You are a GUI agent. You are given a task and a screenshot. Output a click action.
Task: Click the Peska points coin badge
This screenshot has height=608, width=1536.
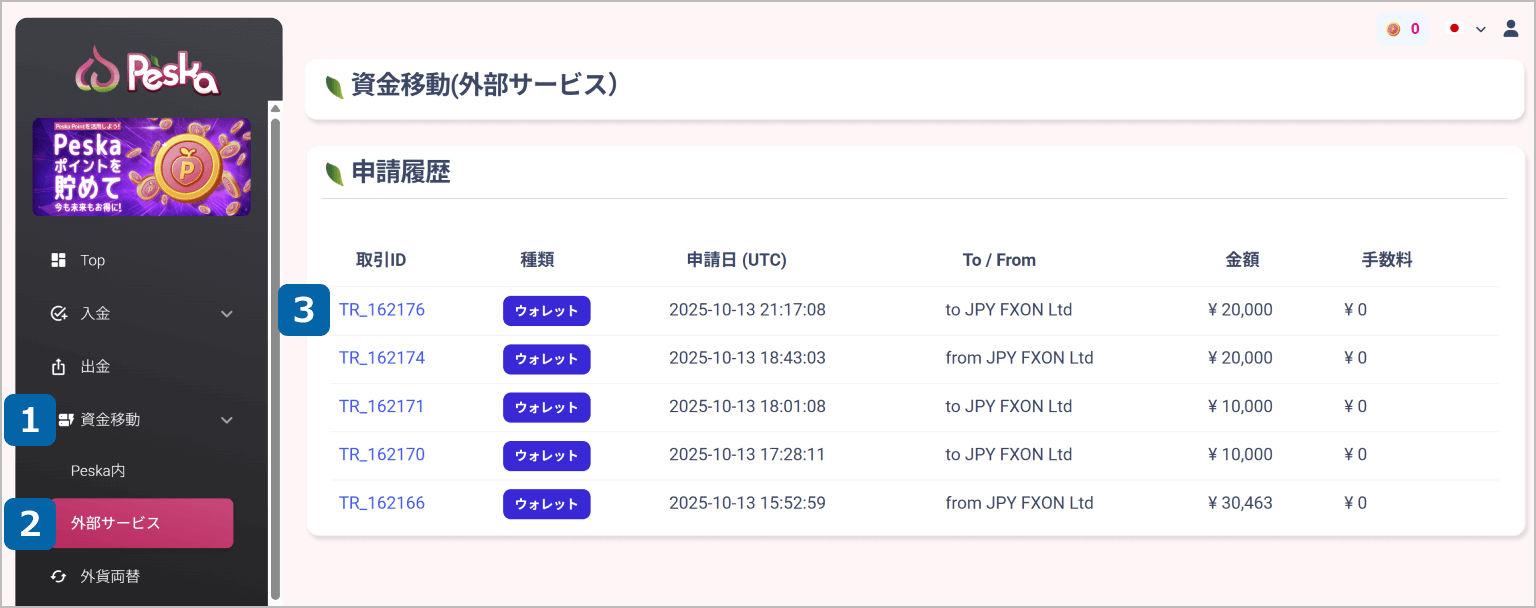[x=1403, y=29]
